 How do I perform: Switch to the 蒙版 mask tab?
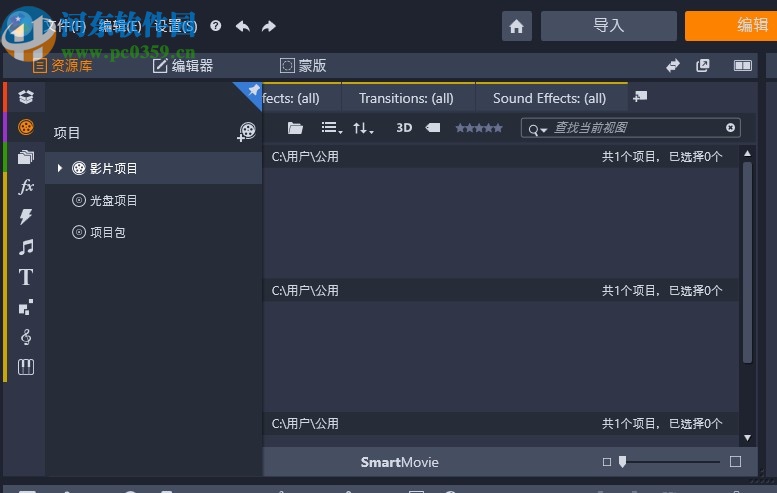point(303,65)
